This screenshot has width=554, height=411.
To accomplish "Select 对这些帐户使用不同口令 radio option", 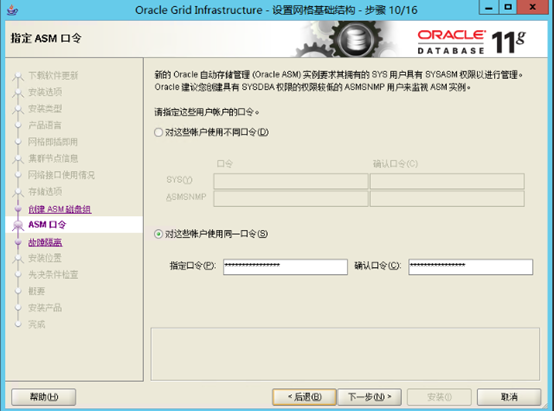I will coord(158,133).
